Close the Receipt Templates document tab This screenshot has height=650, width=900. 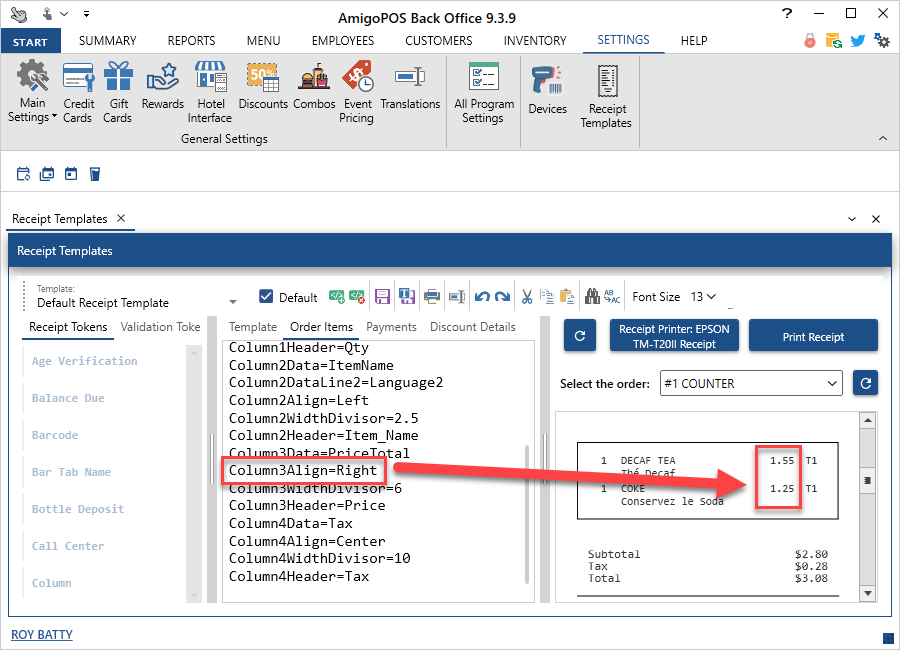120,219
